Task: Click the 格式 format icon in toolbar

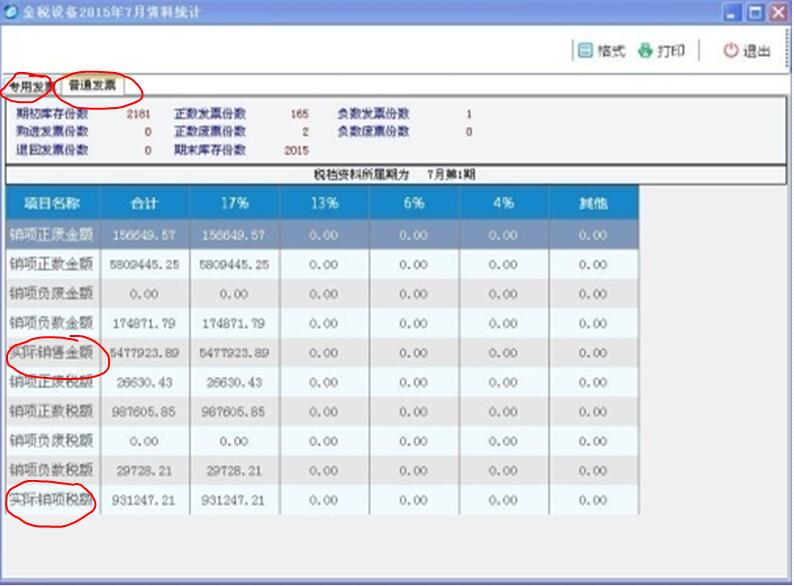Action: tap(586, 51)
